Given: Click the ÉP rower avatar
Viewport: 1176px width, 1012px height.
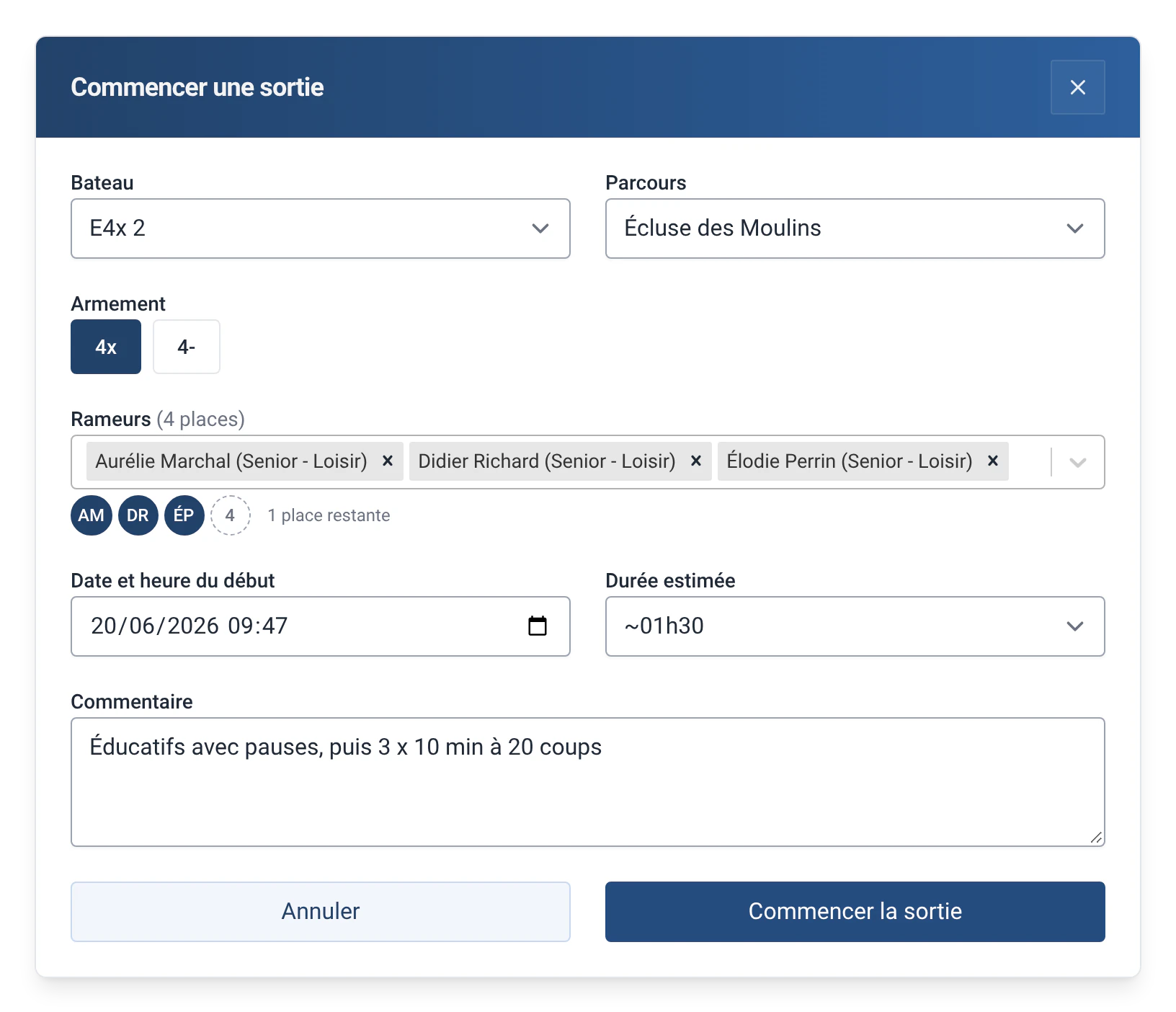Looking at the screenshot, I should pyautogui.click(x=184, y=515).
